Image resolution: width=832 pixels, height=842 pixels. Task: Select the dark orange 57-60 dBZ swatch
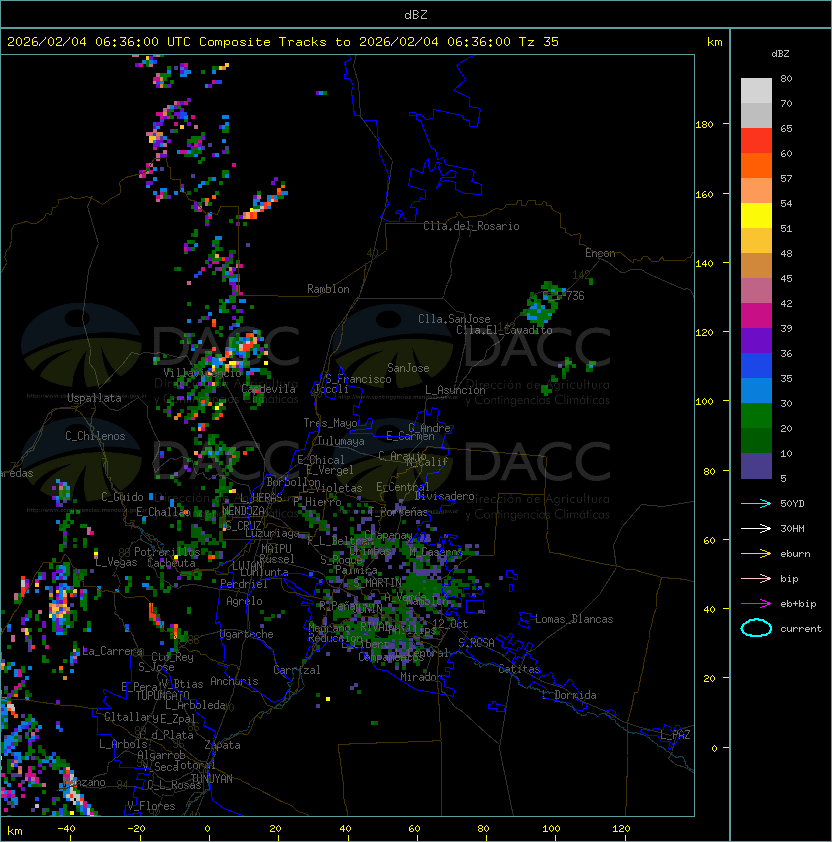coord(756,165)
